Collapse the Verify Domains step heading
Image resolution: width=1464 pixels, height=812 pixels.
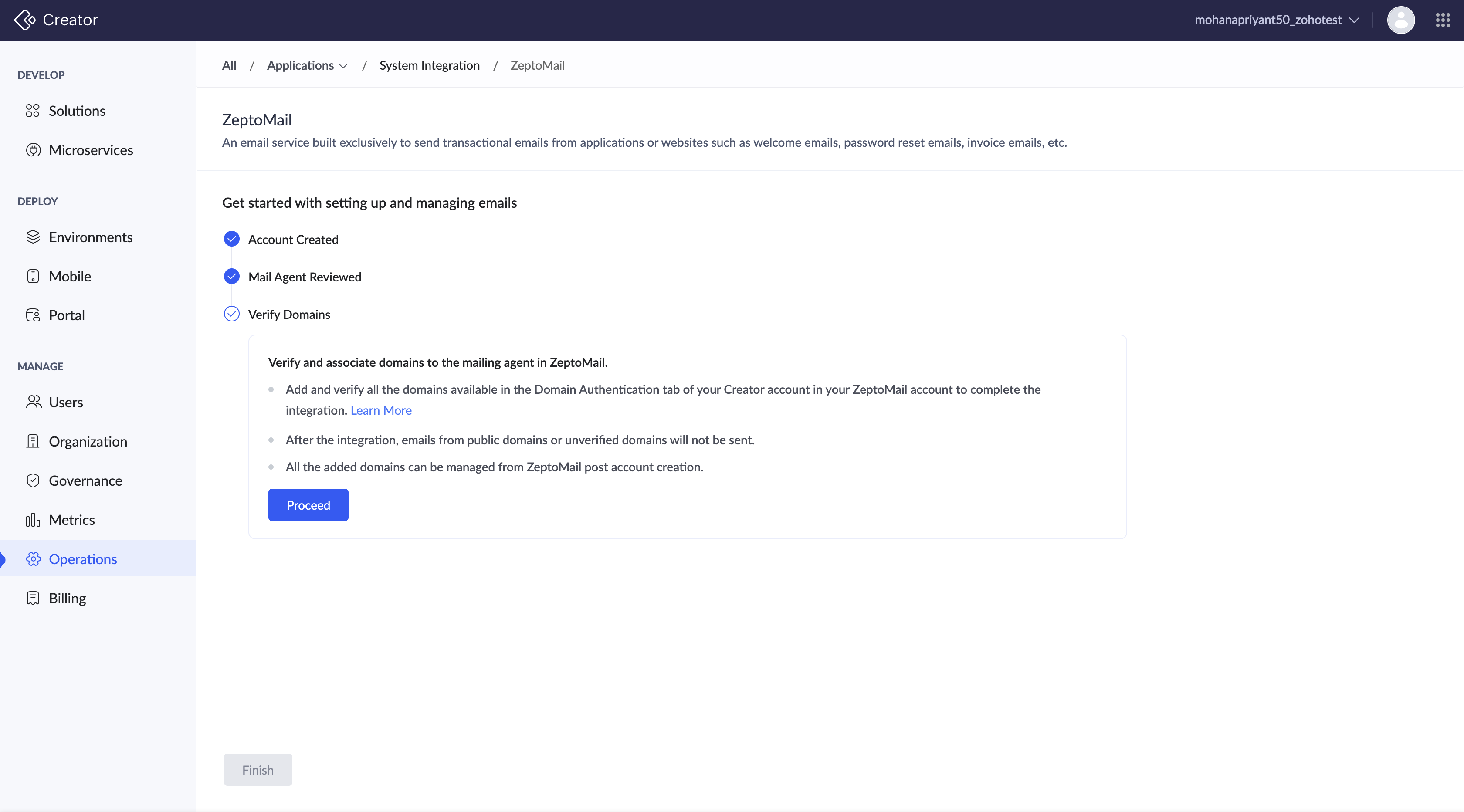pos(289,314)
